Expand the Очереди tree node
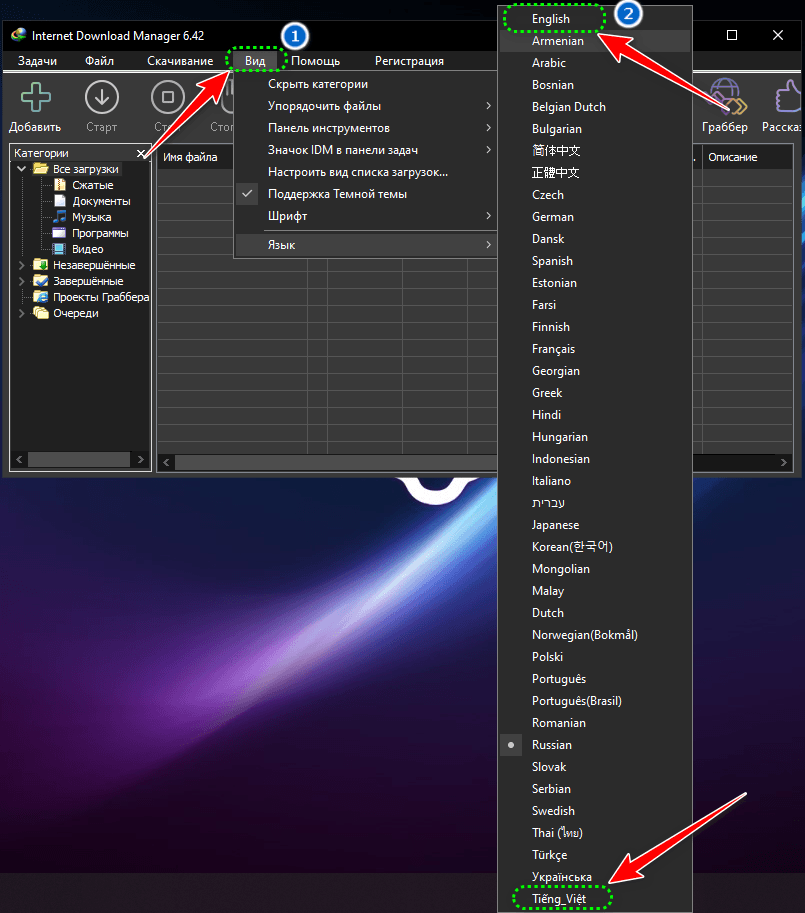This screenshot has width=805, height=913. (x=22, y=313)
